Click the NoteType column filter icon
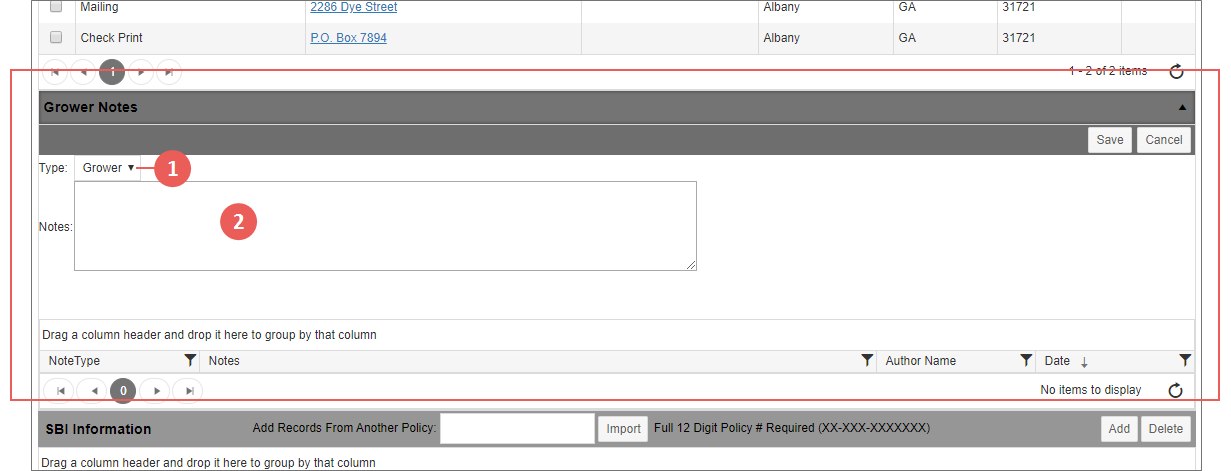1231x471 pixels. point(190,361)
